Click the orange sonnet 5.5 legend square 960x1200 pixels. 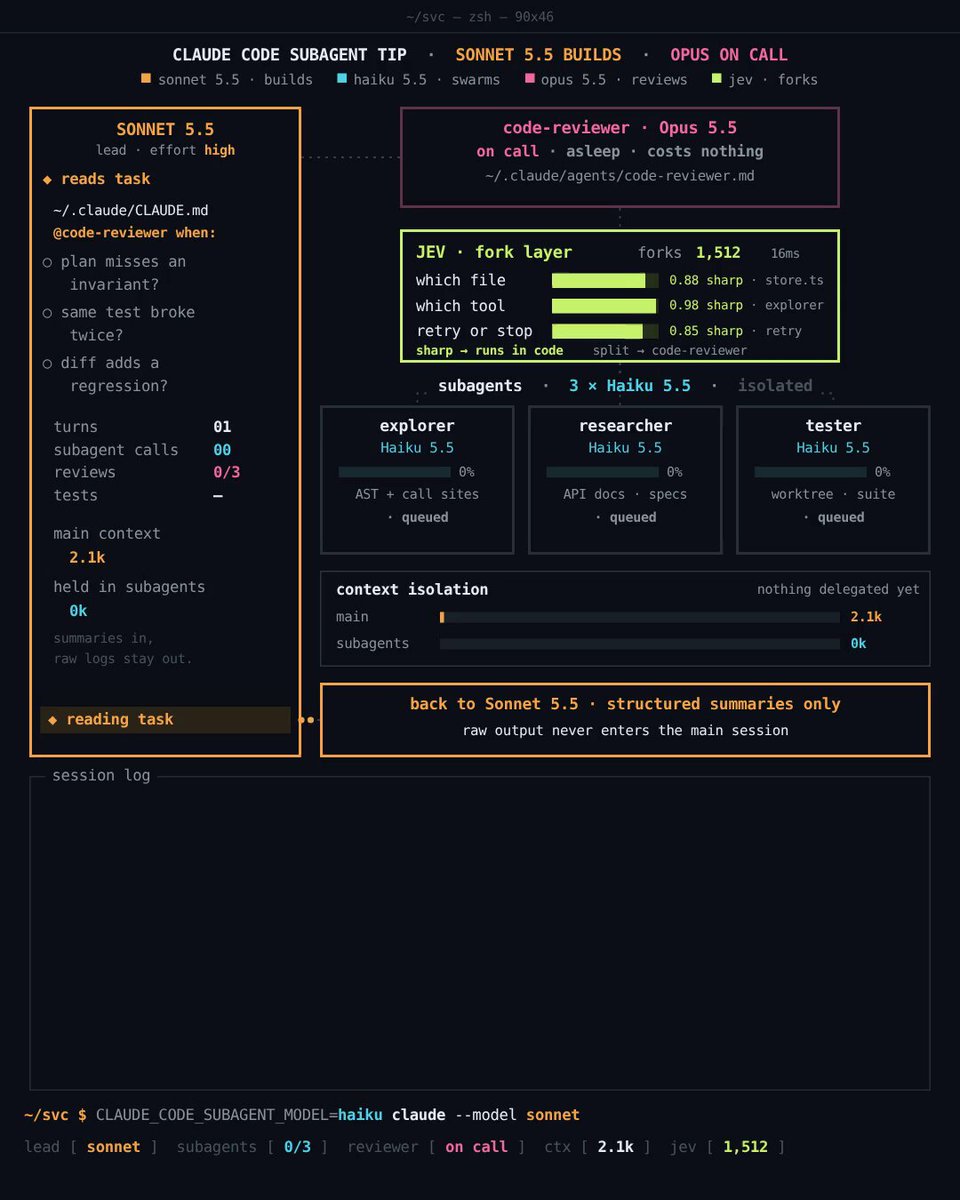[146, 79]
